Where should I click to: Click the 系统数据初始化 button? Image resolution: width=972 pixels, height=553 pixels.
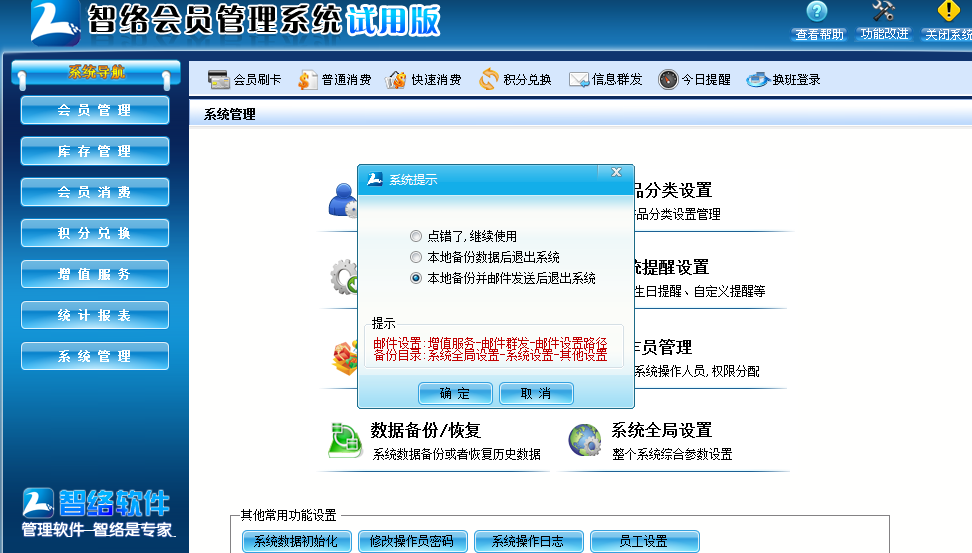[296, 541]
